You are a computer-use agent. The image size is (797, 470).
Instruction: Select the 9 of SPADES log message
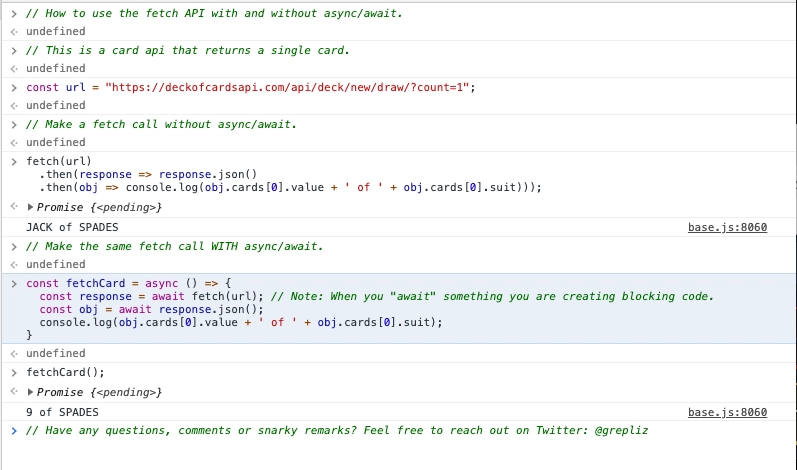coord(63,412)
